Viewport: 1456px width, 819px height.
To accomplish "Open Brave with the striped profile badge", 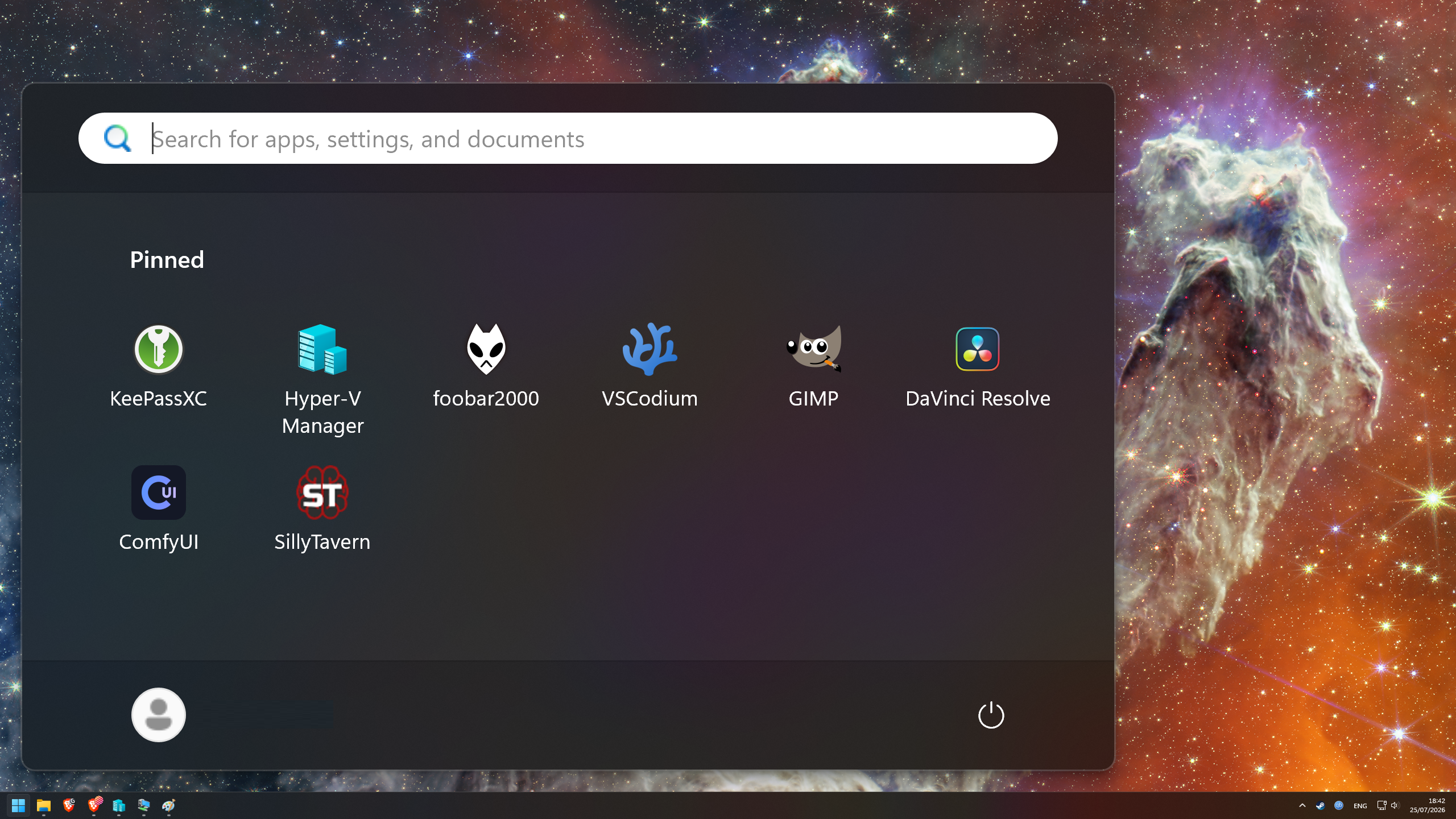I will (x=94, y=805).
